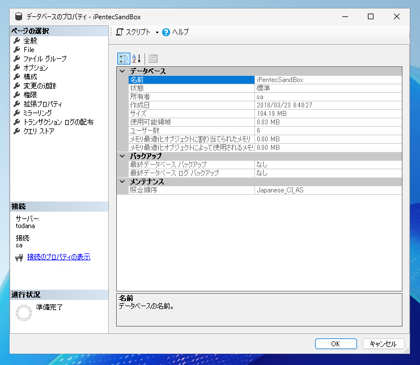Minimize the properties dialog
420x365 pixels.
[x=345, y=16]
